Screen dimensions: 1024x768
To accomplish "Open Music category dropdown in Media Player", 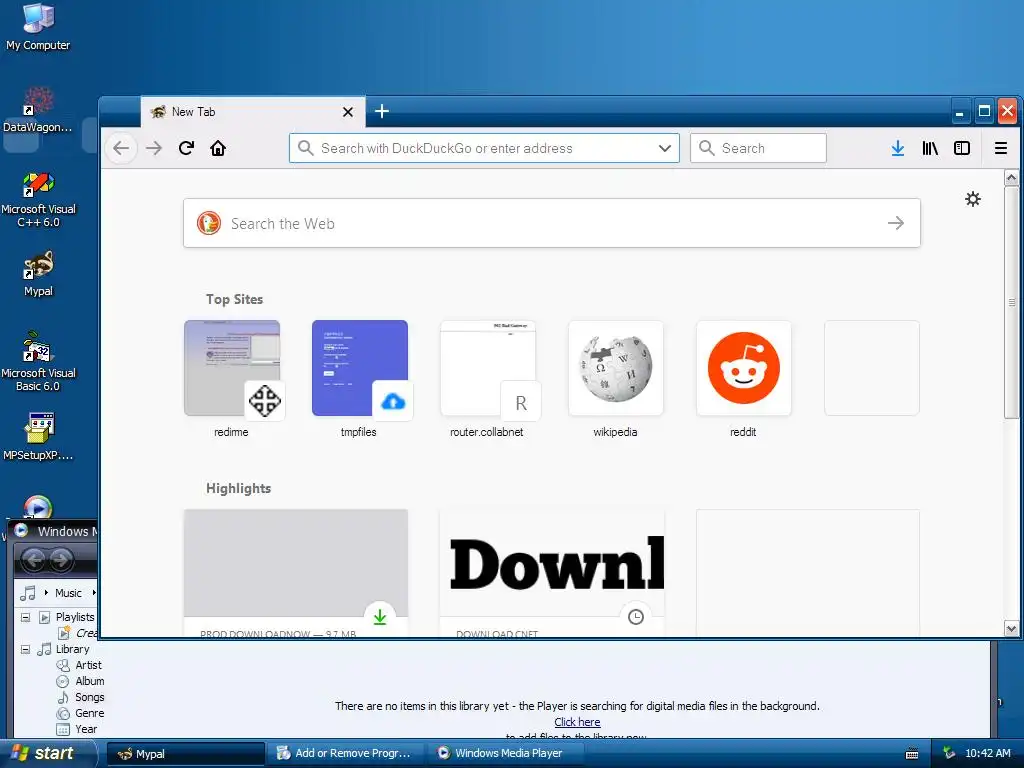I will click(93, 593).
